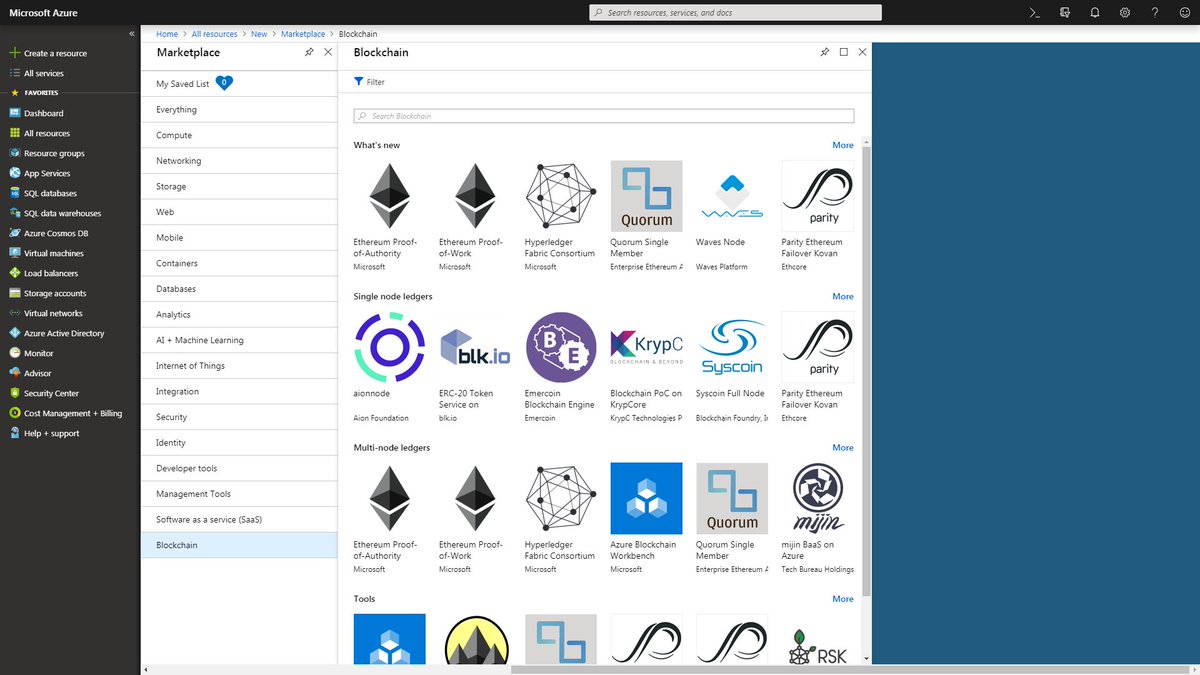Open Quorum Single Member under What's new

(x=647, y=216)
